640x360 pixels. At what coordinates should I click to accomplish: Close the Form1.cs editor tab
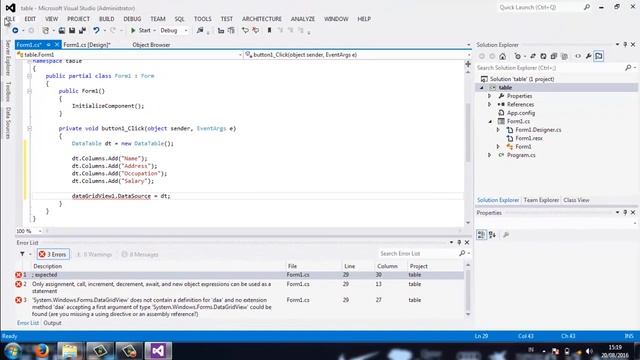[57, 44]
